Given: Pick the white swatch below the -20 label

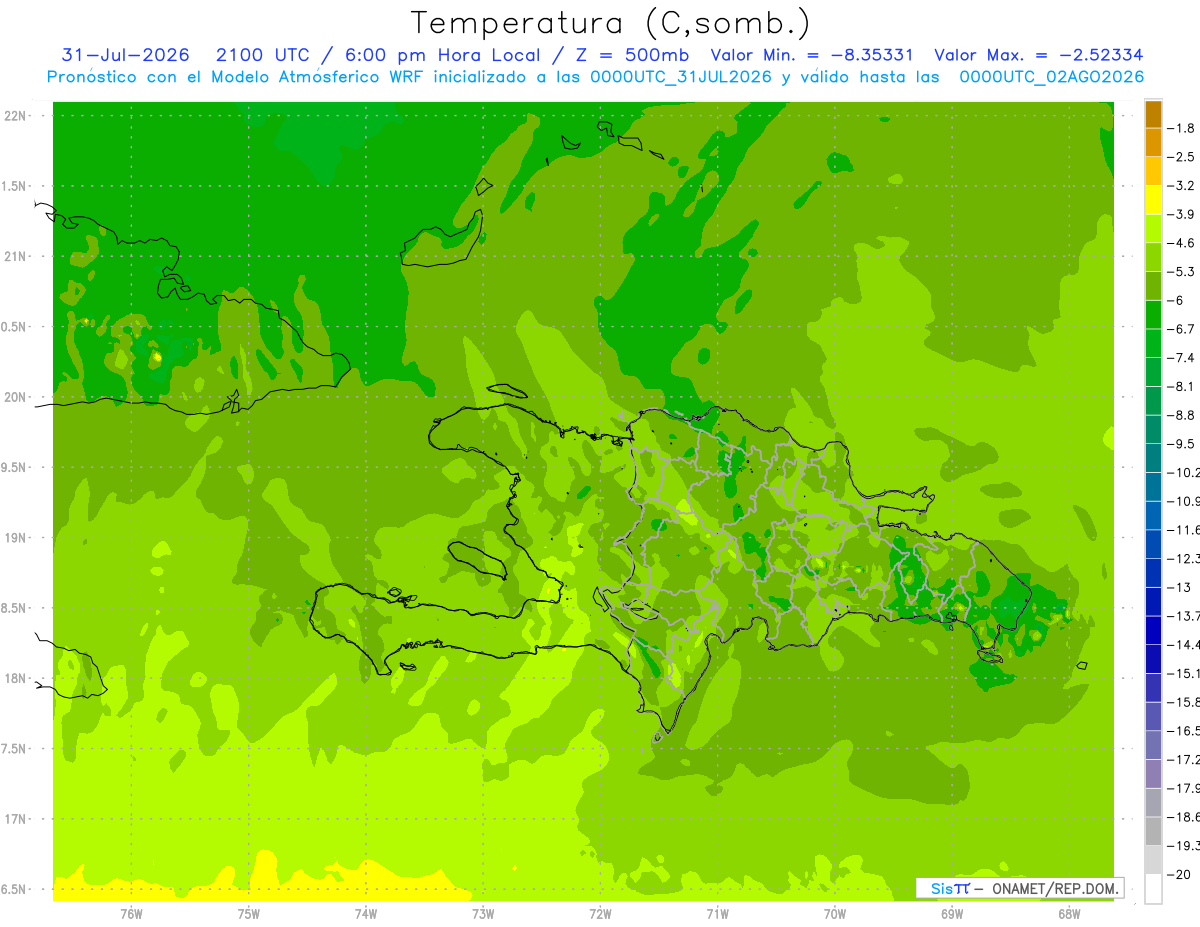Looking at the screenshot, I should (x=1153, y=889).
